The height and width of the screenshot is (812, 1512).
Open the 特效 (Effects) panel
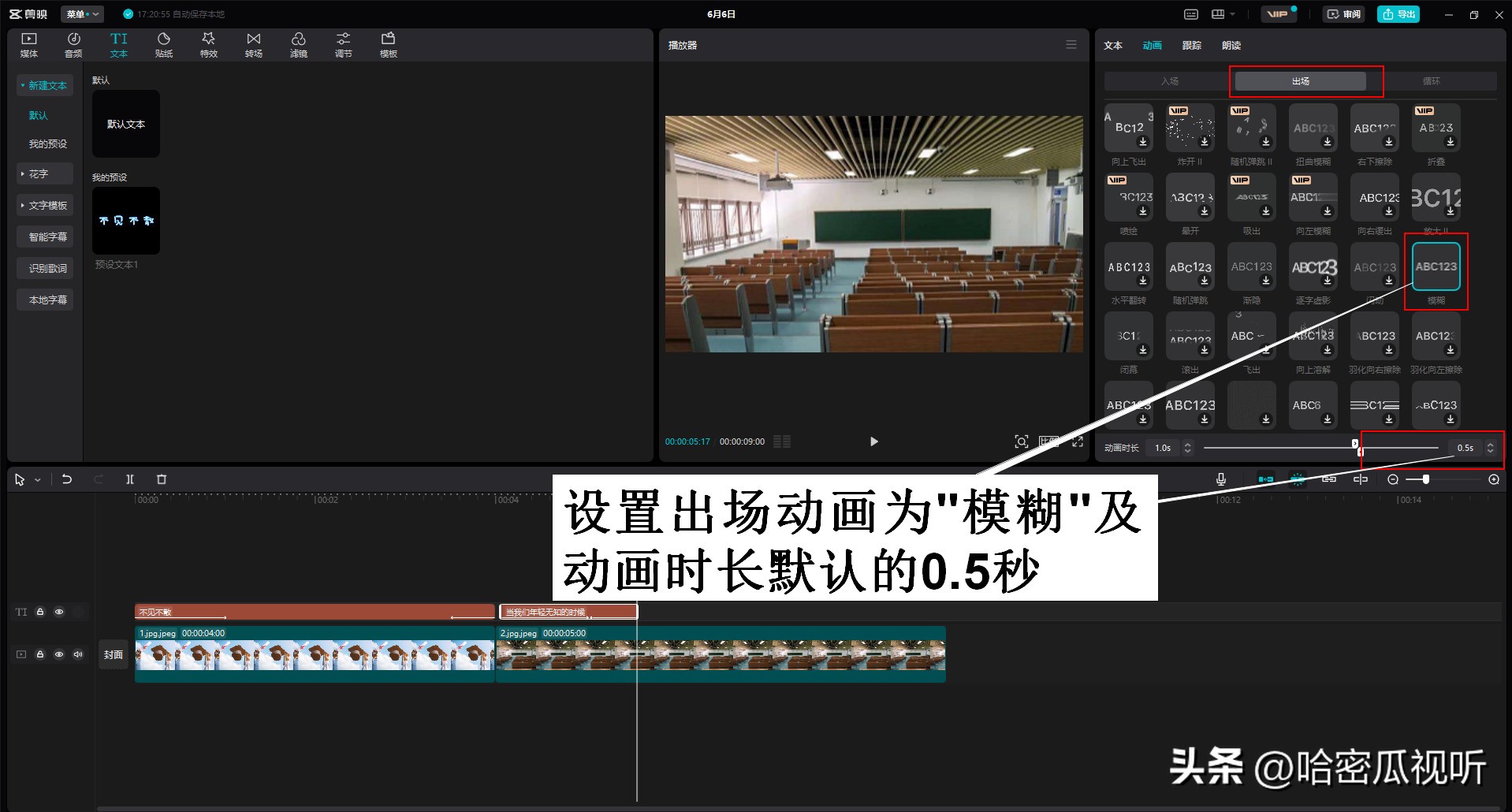tap(208, 44)
